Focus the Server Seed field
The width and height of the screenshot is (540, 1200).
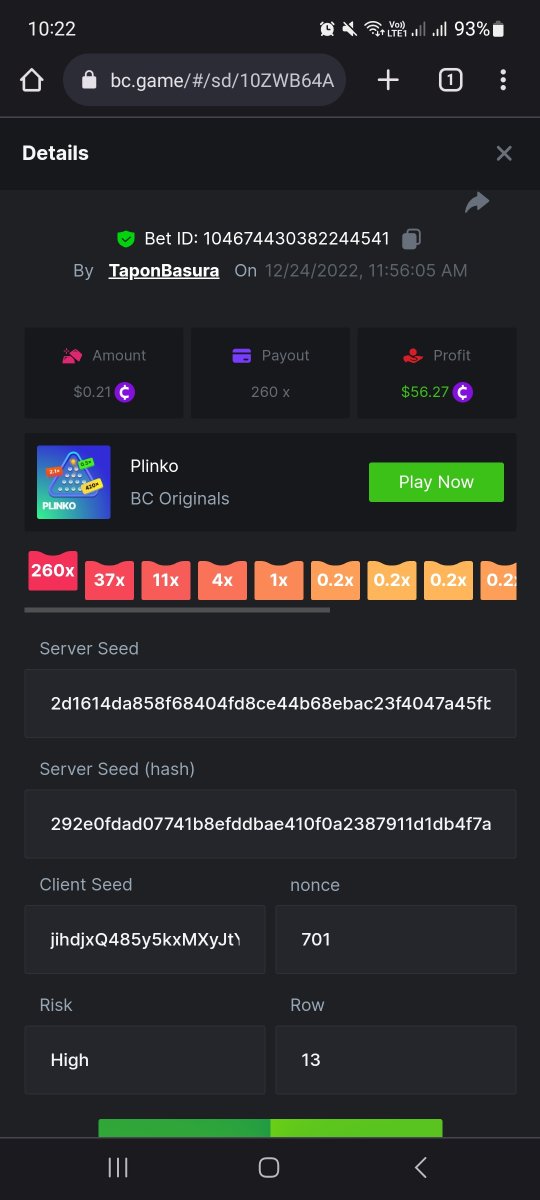270,703
